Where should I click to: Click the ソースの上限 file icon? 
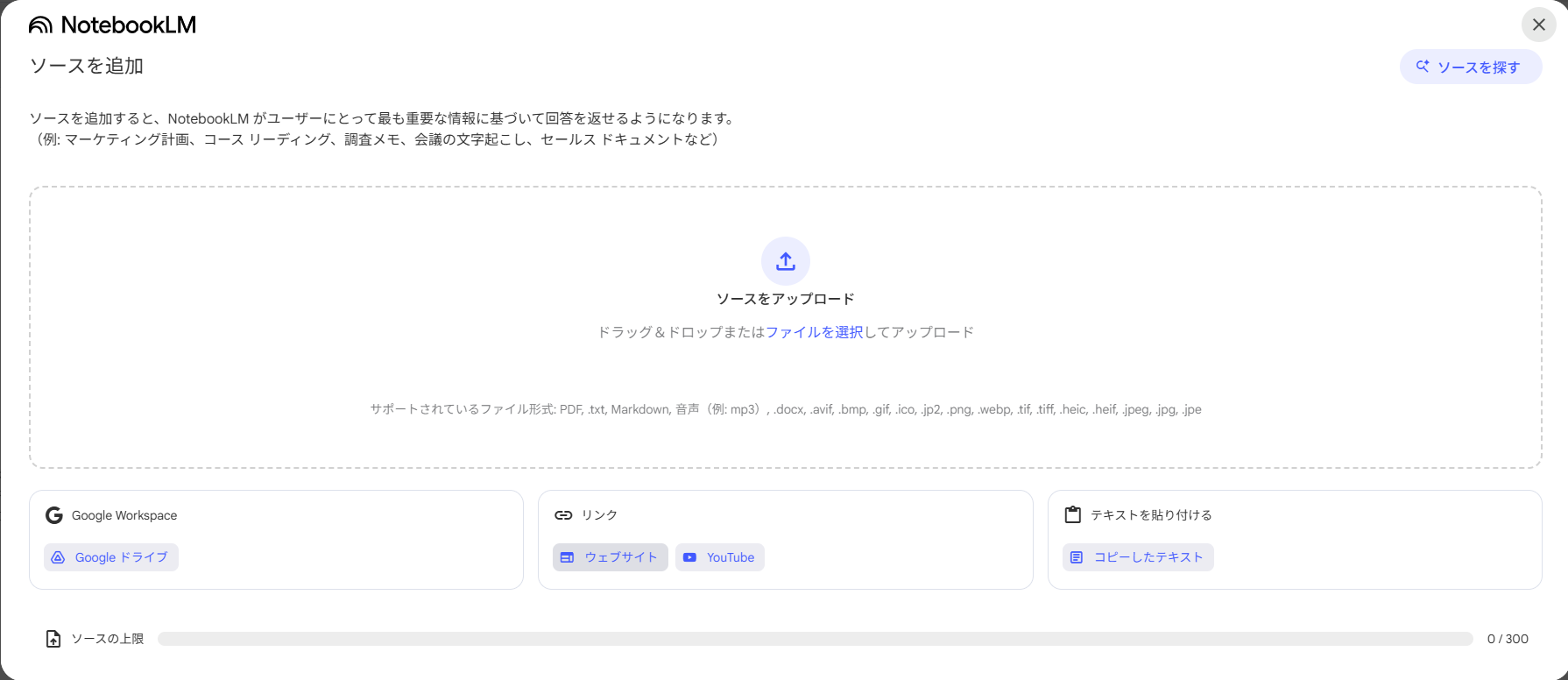(x=53, y=639)
